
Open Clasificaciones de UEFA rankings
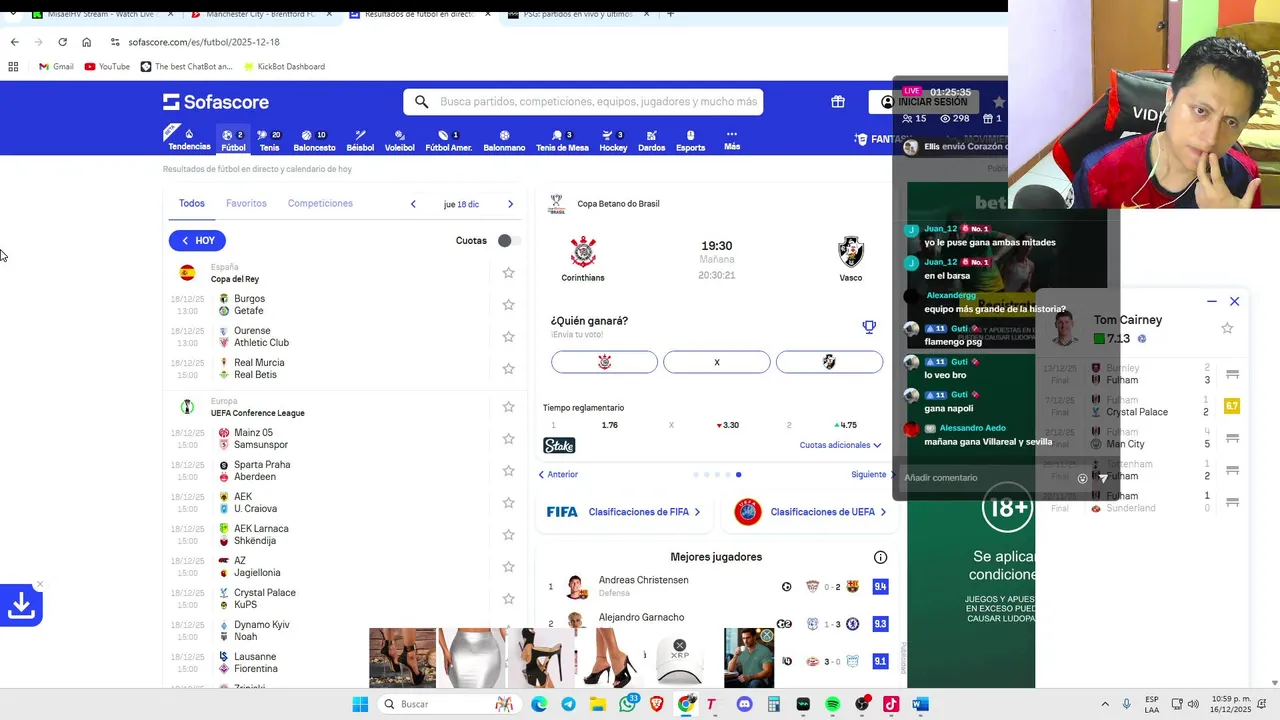point(811,512)
